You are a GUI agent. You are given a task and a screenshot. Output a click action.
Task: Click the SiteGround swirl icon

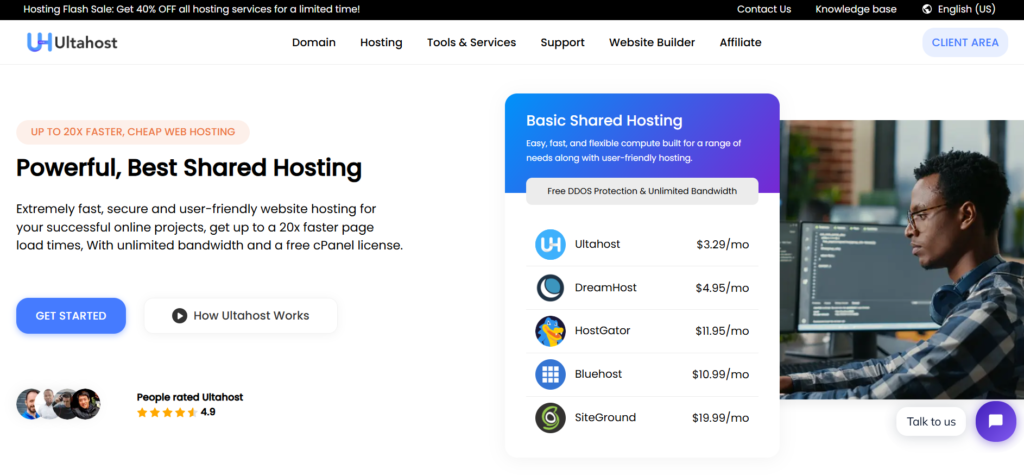click(x=550, y=417)
